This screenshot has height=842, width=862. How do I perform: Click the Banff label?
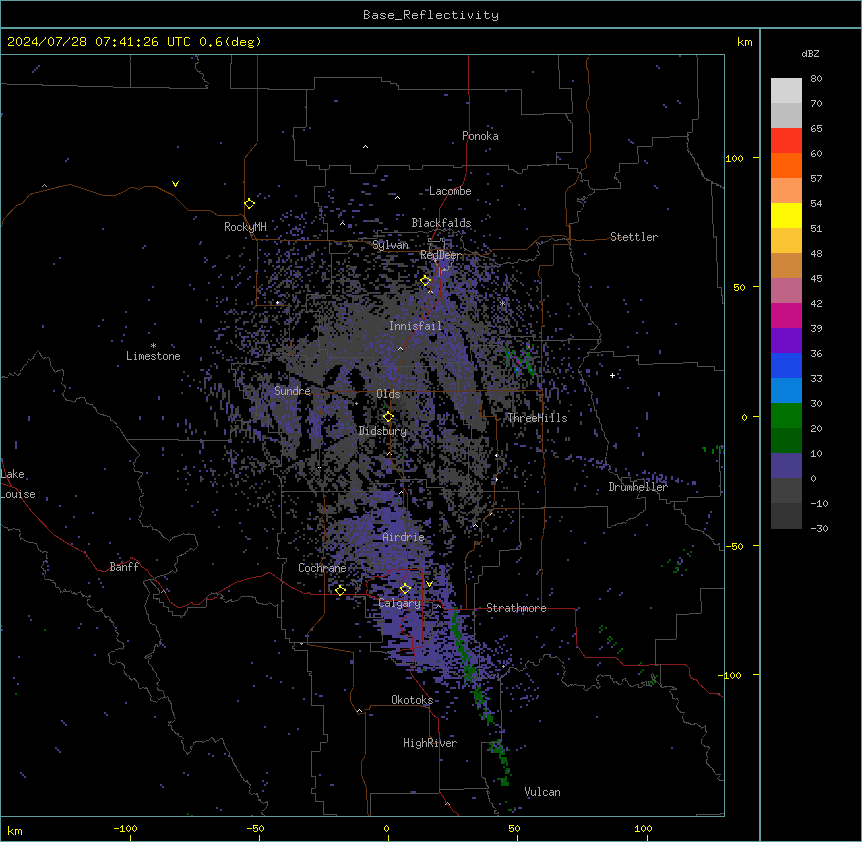tap(124, 567)
